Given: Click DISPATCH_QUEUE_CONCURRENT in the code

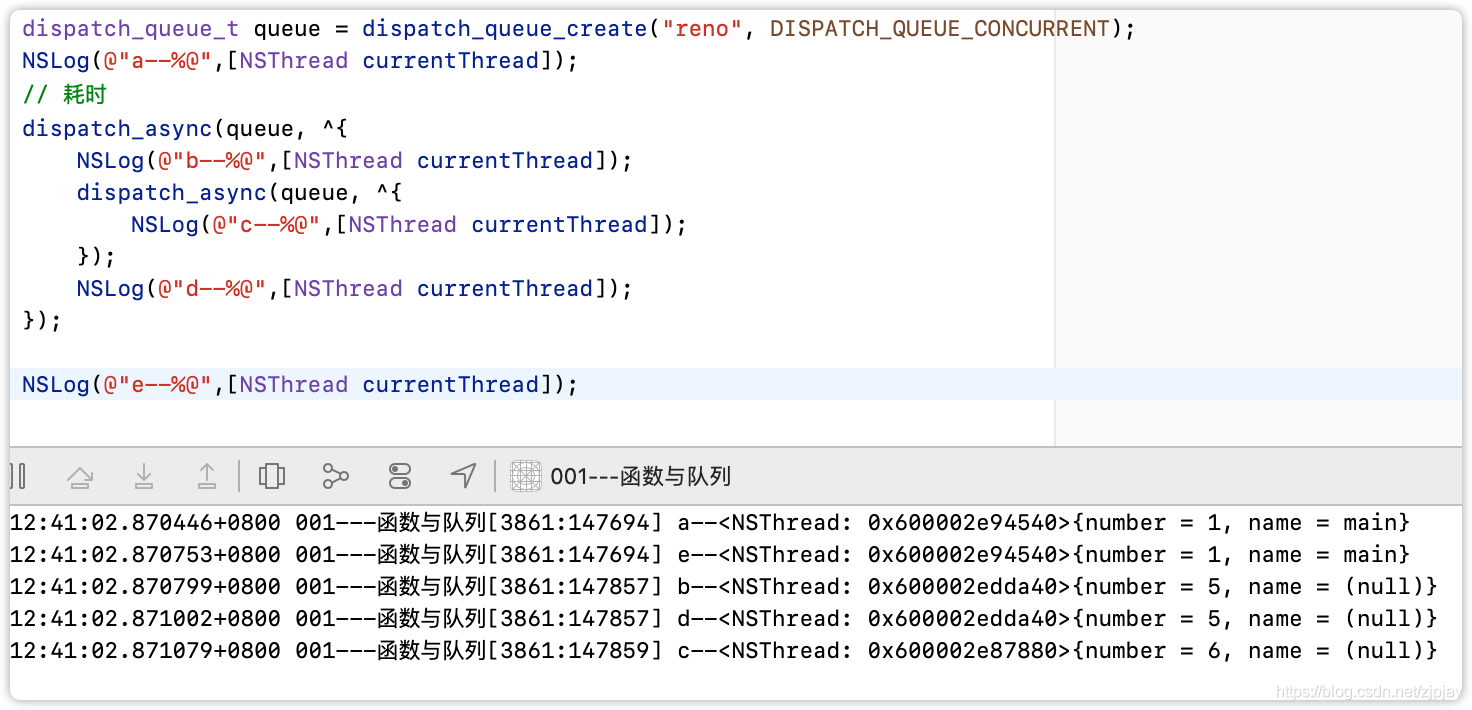Looking at the screenshot, I should 940,29.
